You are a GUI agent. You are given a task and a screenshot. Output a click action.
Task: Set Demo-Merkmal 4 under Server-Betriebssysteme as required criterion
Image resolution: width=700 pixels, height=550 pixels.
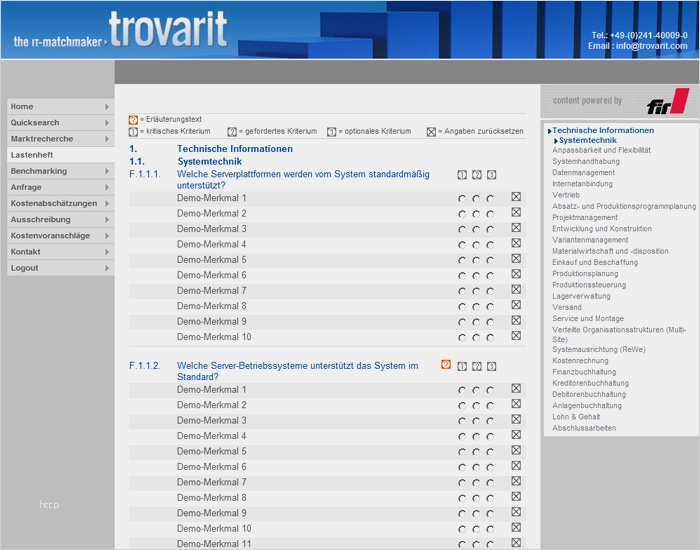click(476, 436)
